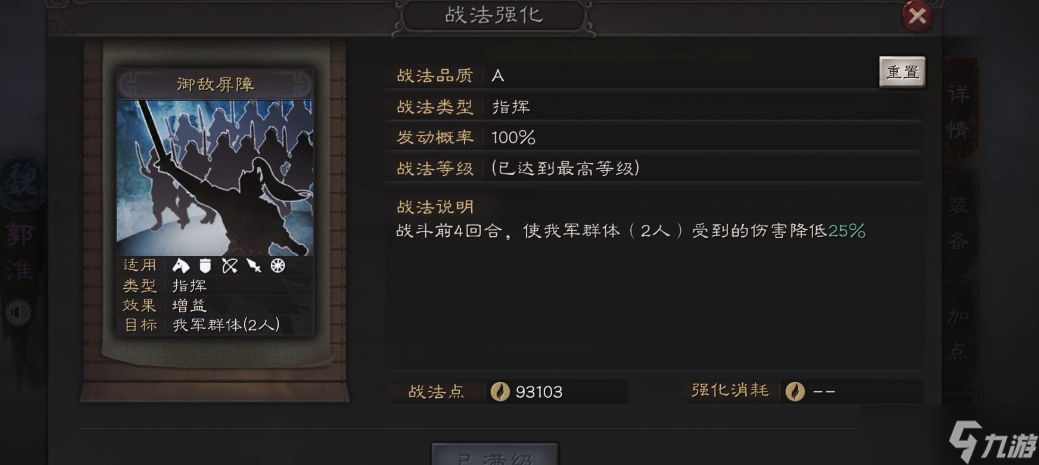Open the 加点 side tab

959,333
